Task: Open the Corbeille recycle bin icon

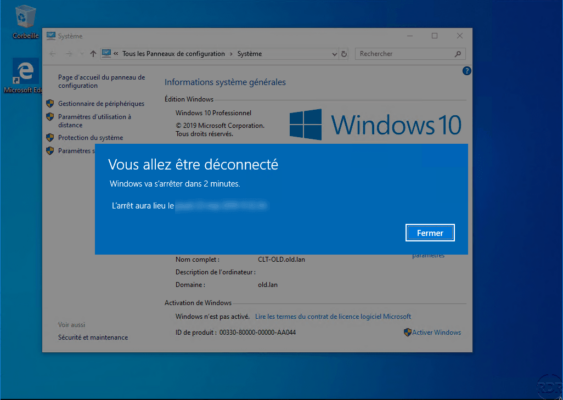Action: (25, 22)
